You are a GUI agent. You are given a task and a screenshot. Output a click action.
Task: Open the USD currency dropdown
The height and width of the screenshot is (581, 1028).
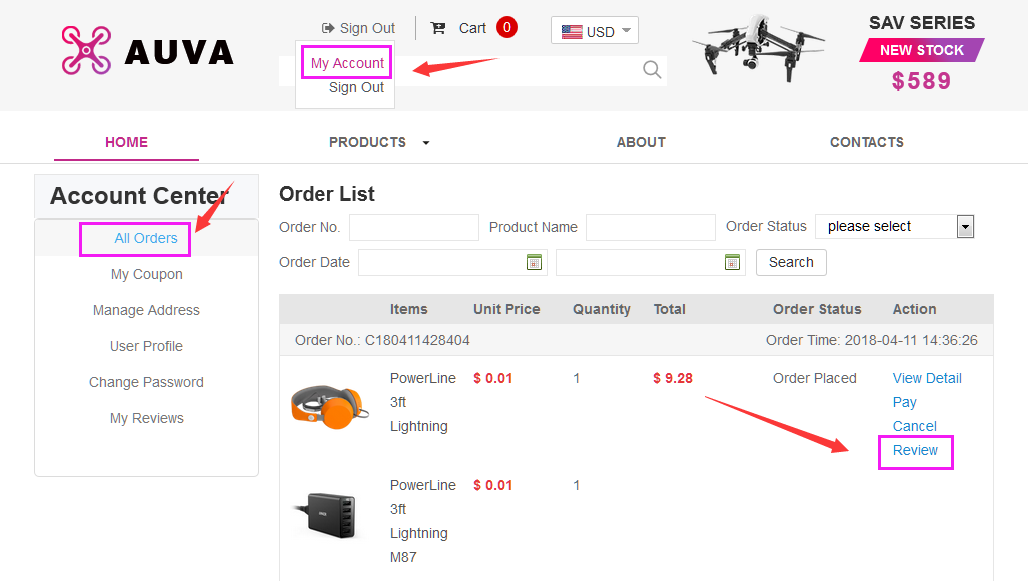[595, 31]
